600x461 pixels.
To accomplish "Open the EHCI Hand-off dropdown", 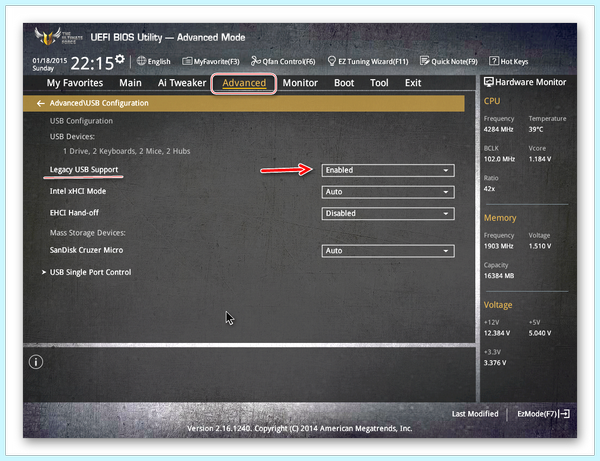I will 388,213.
